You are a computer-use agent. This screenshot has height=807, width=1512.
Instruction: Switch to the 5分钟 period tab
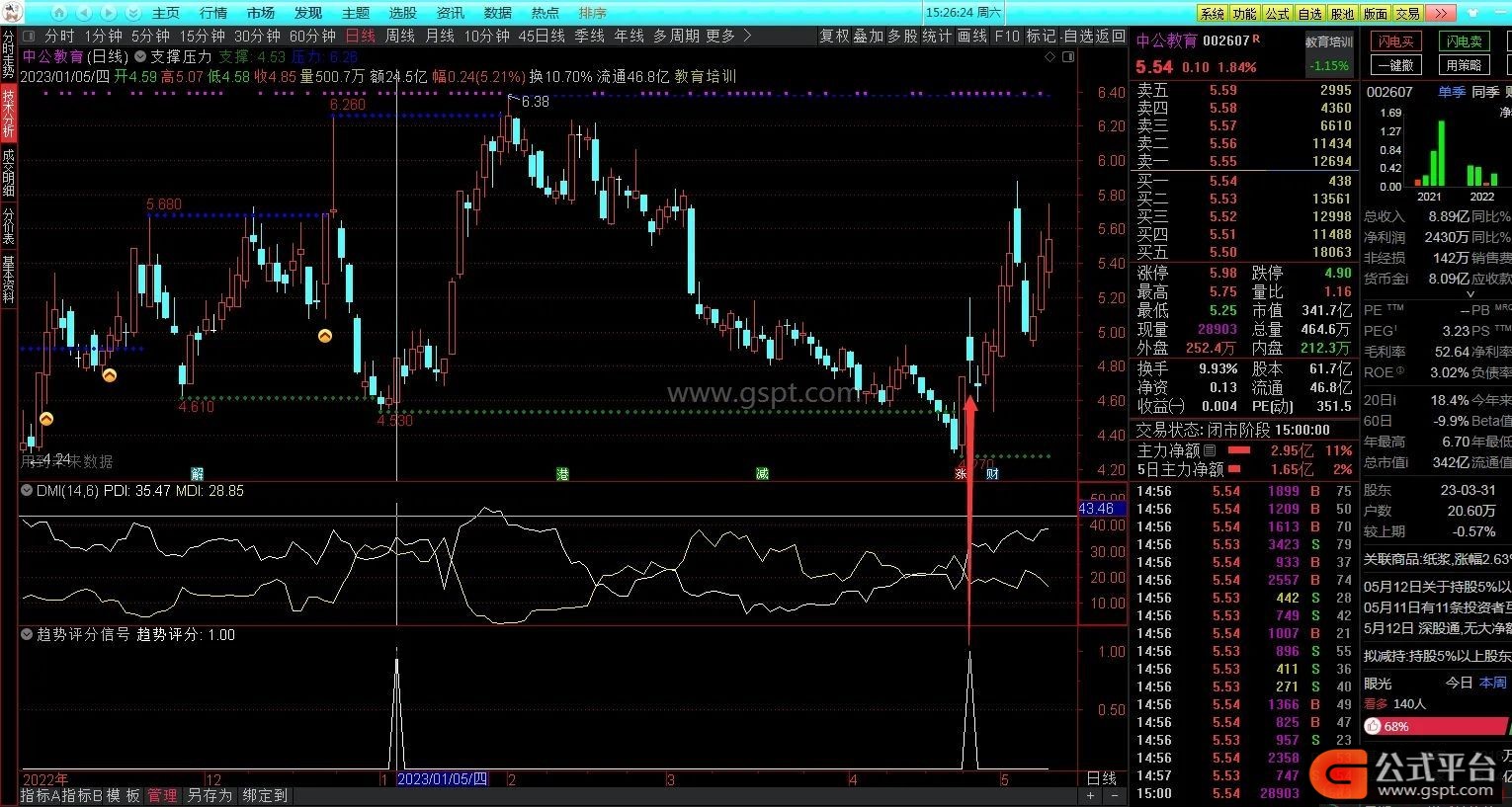tap(150, 36)
